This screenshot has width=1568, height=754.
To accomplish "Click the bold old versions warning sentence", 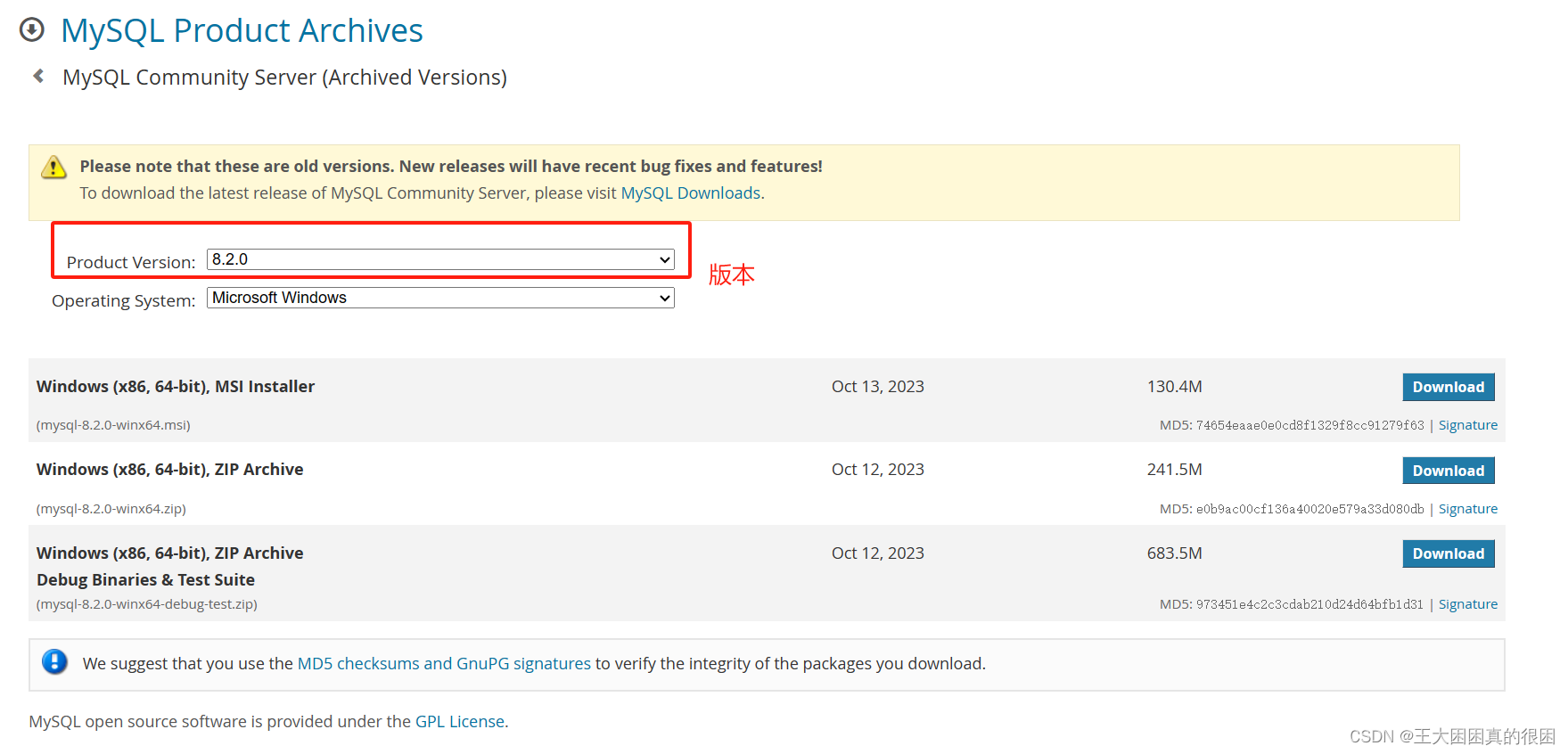I will [451, 167].
